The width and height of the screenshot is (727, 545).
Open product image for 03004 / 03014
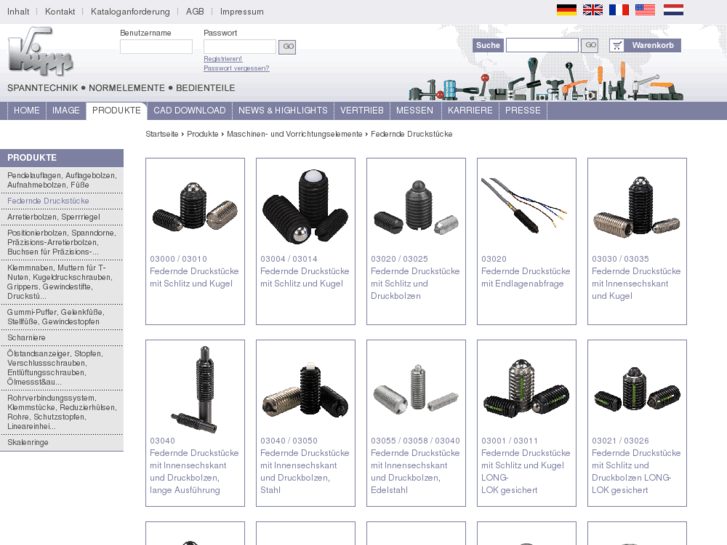point(306,205)
